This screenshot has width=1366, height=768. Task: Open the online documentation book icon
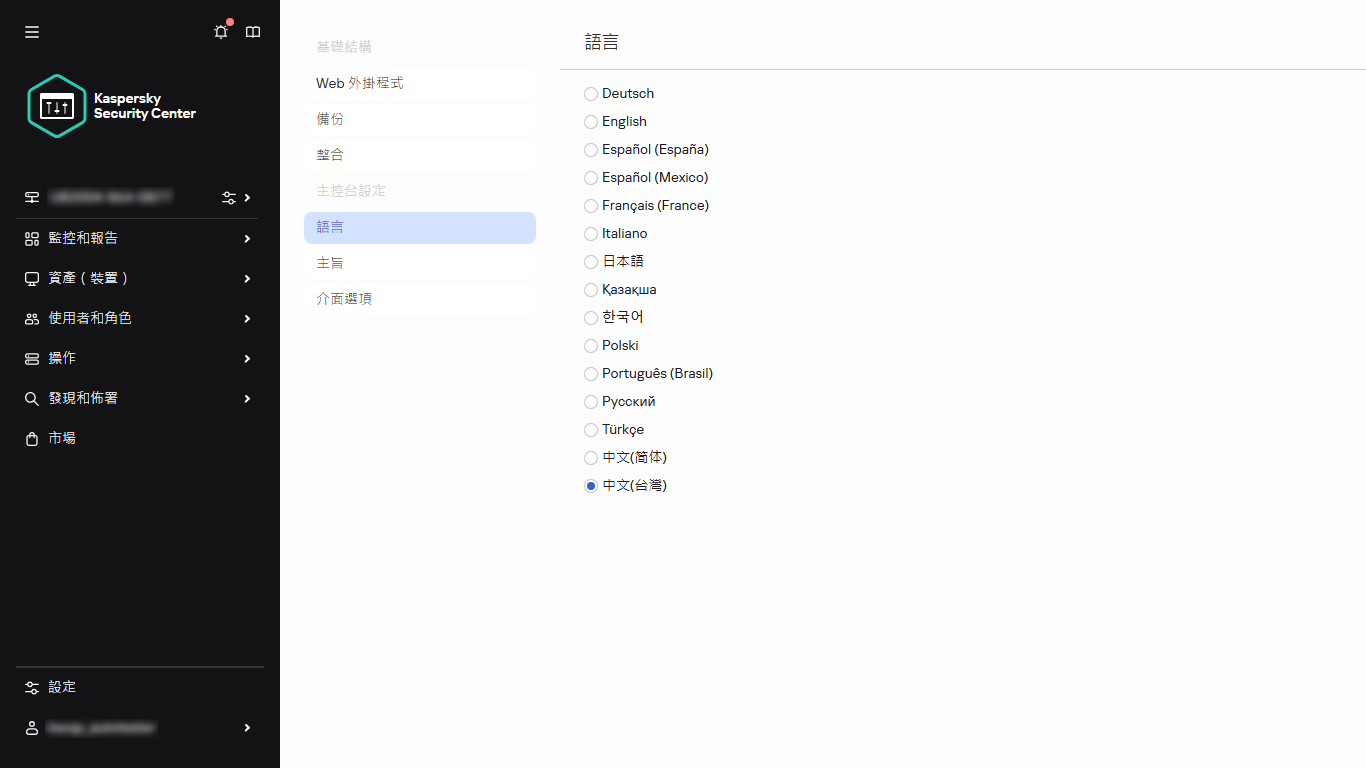click(252, 31)
